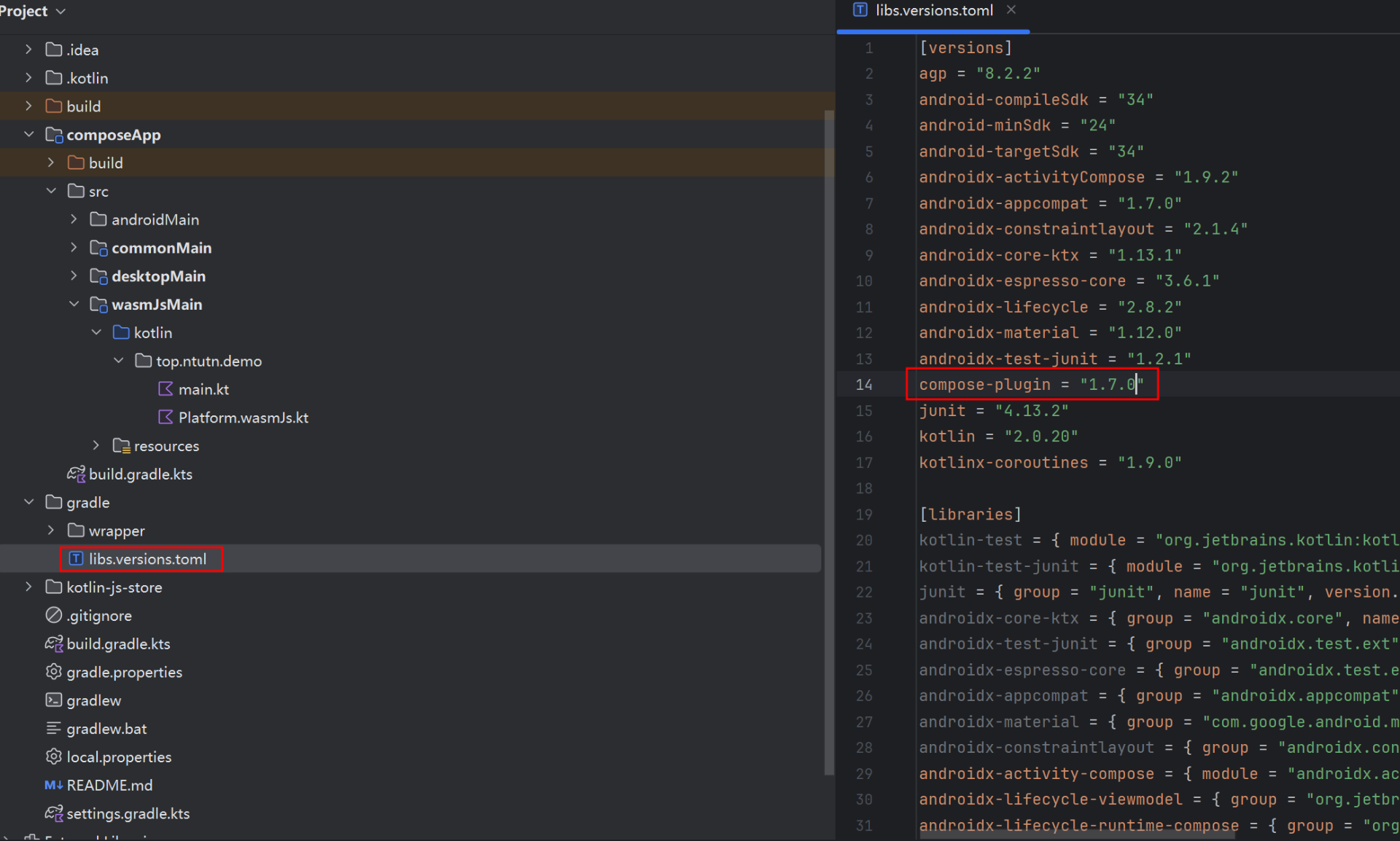
Task: Click the libs.versions.toml file icon
Action: [76, 559]
